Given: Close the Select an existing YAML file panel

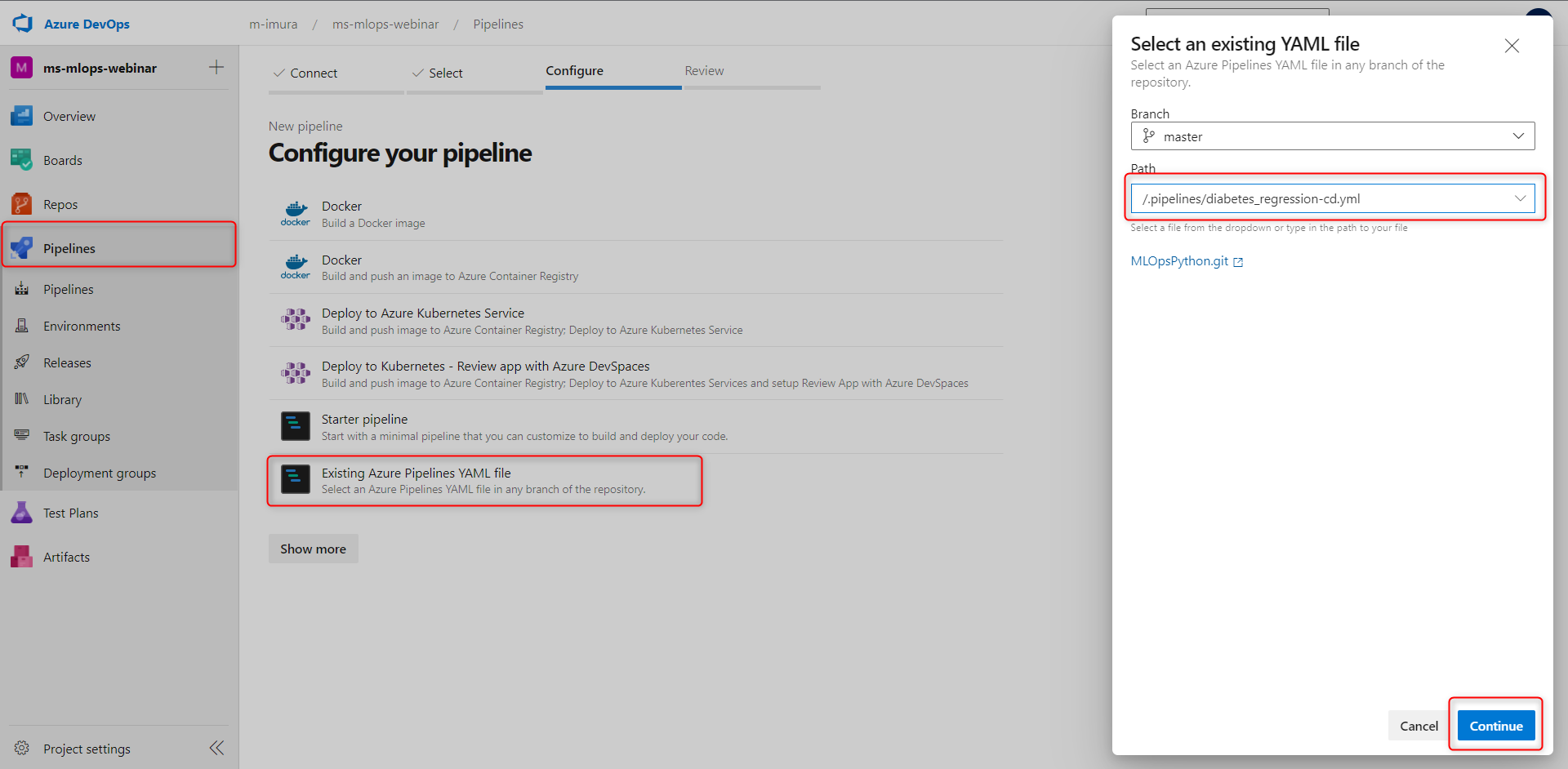Looking at the screenshot, I should click(x=1512, y=46).
